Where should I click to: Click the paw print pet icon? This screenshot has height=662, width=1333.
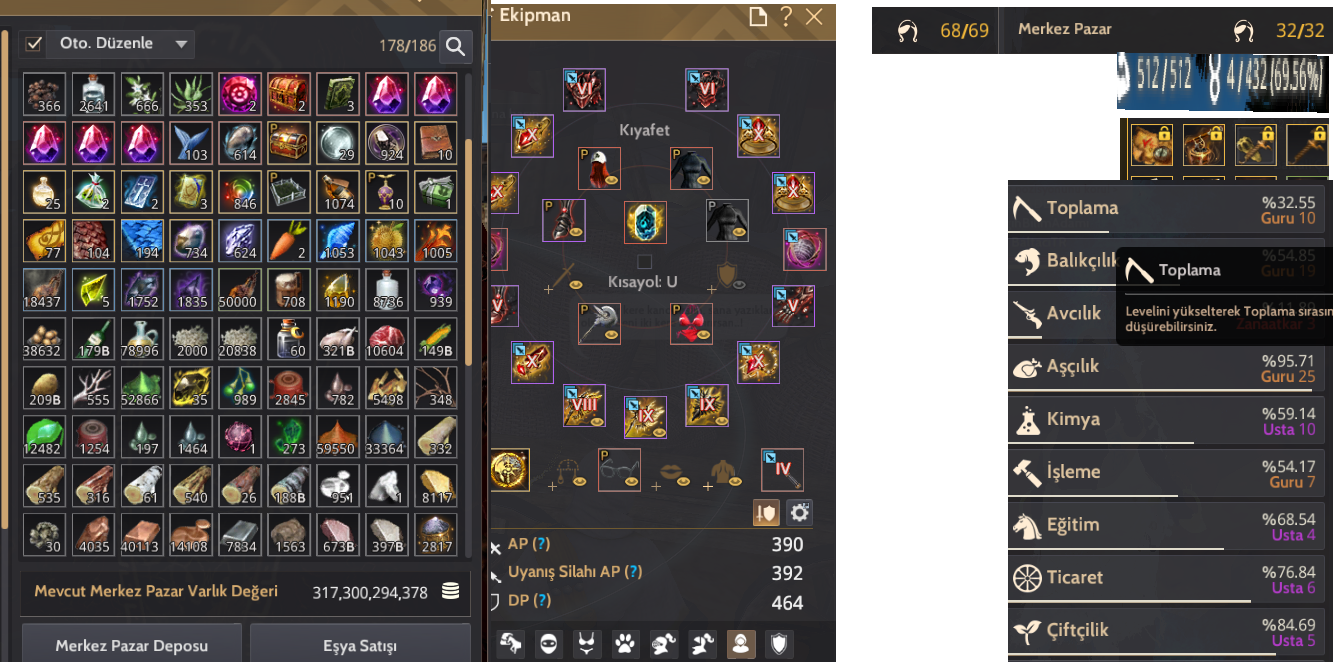click(x=625, y=644)
